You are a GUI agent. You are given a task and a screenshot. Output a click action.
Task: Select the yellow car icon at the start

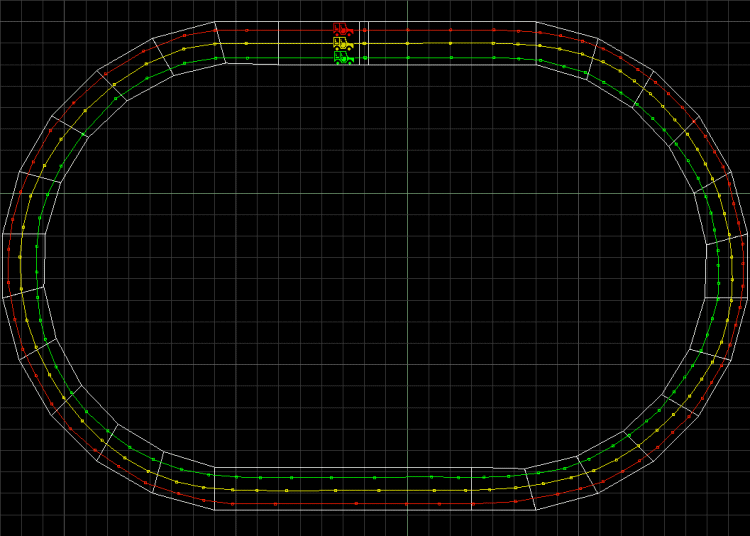coord(342,44)
